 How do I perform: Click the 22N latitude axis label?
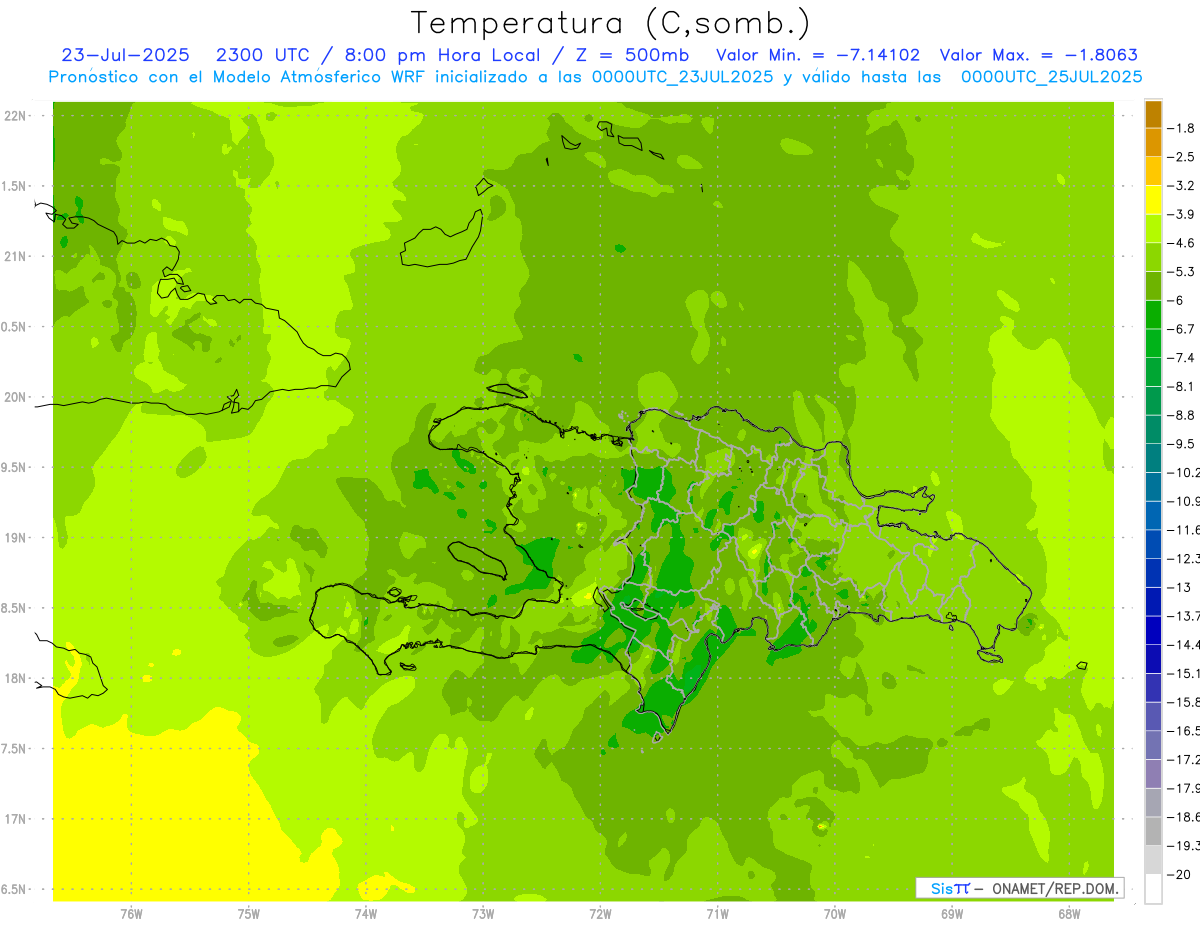(x=16, y=116)
